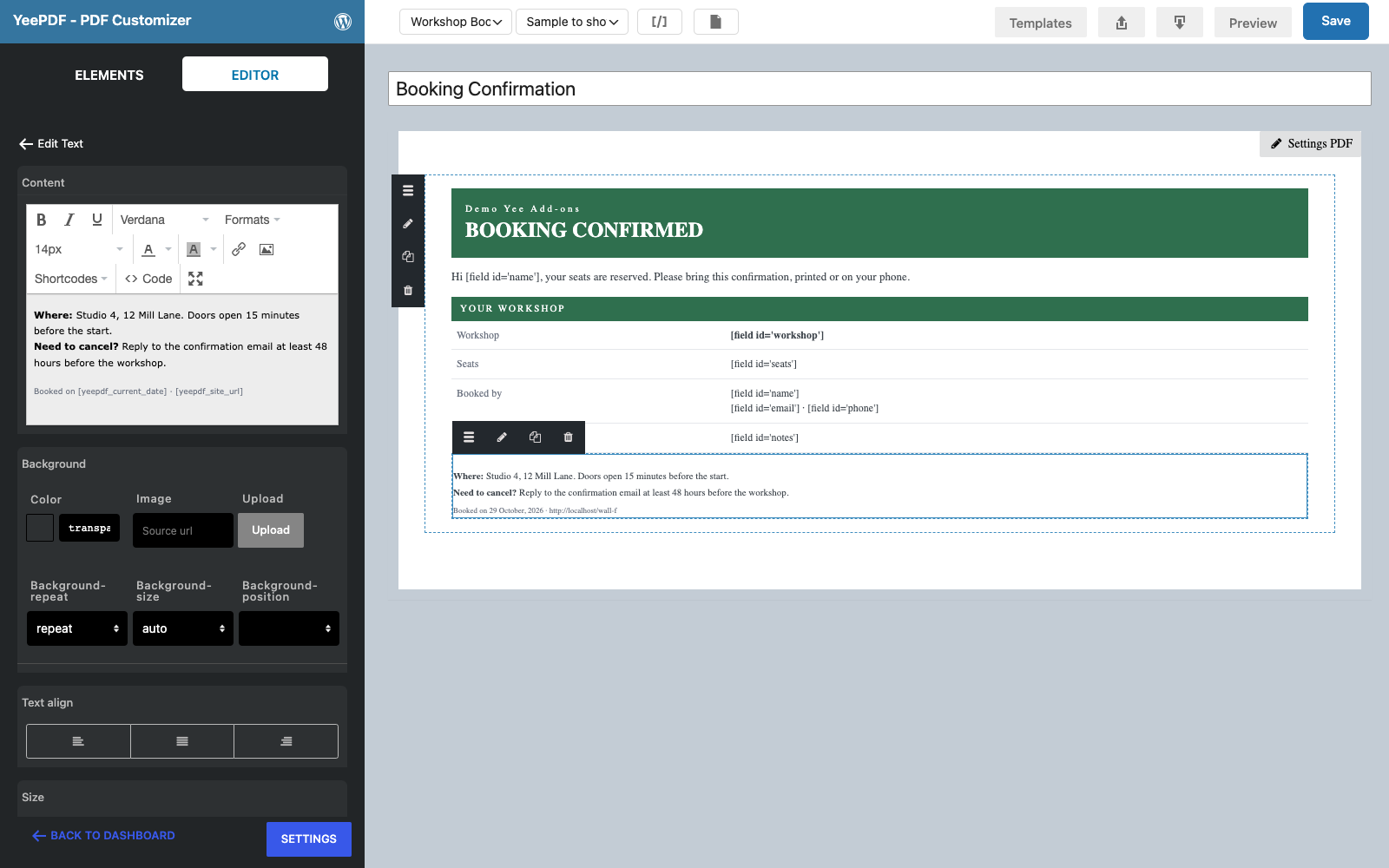Switch to the ELEMENTS tab

[x=109, y=75]
